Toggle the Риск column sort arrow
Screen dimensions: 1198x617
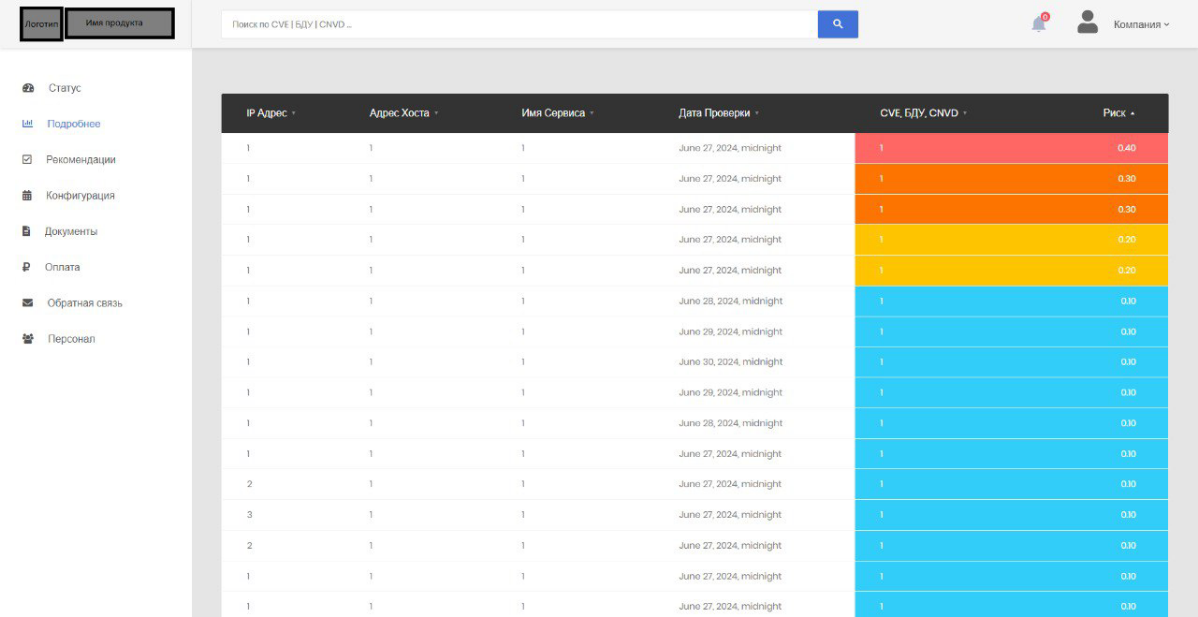1133,114
